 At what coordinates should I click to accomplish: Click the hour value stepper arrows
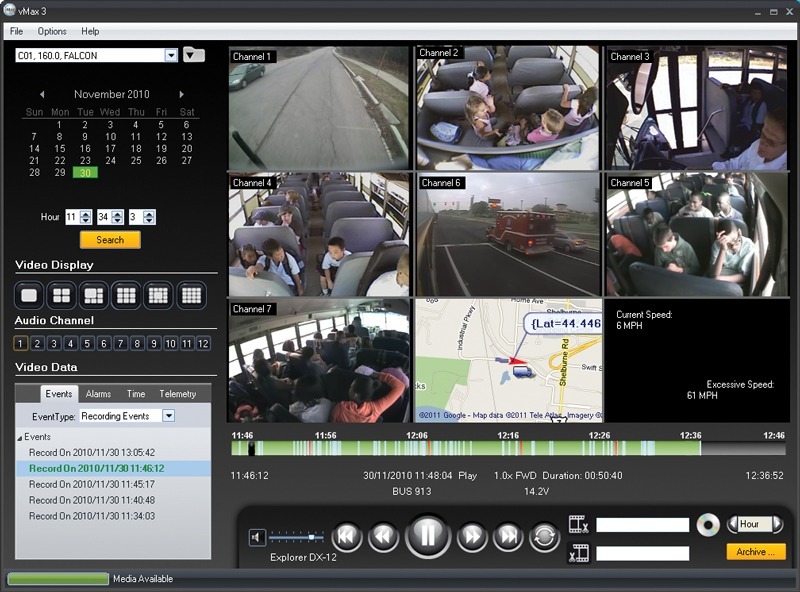coord(86,217)
